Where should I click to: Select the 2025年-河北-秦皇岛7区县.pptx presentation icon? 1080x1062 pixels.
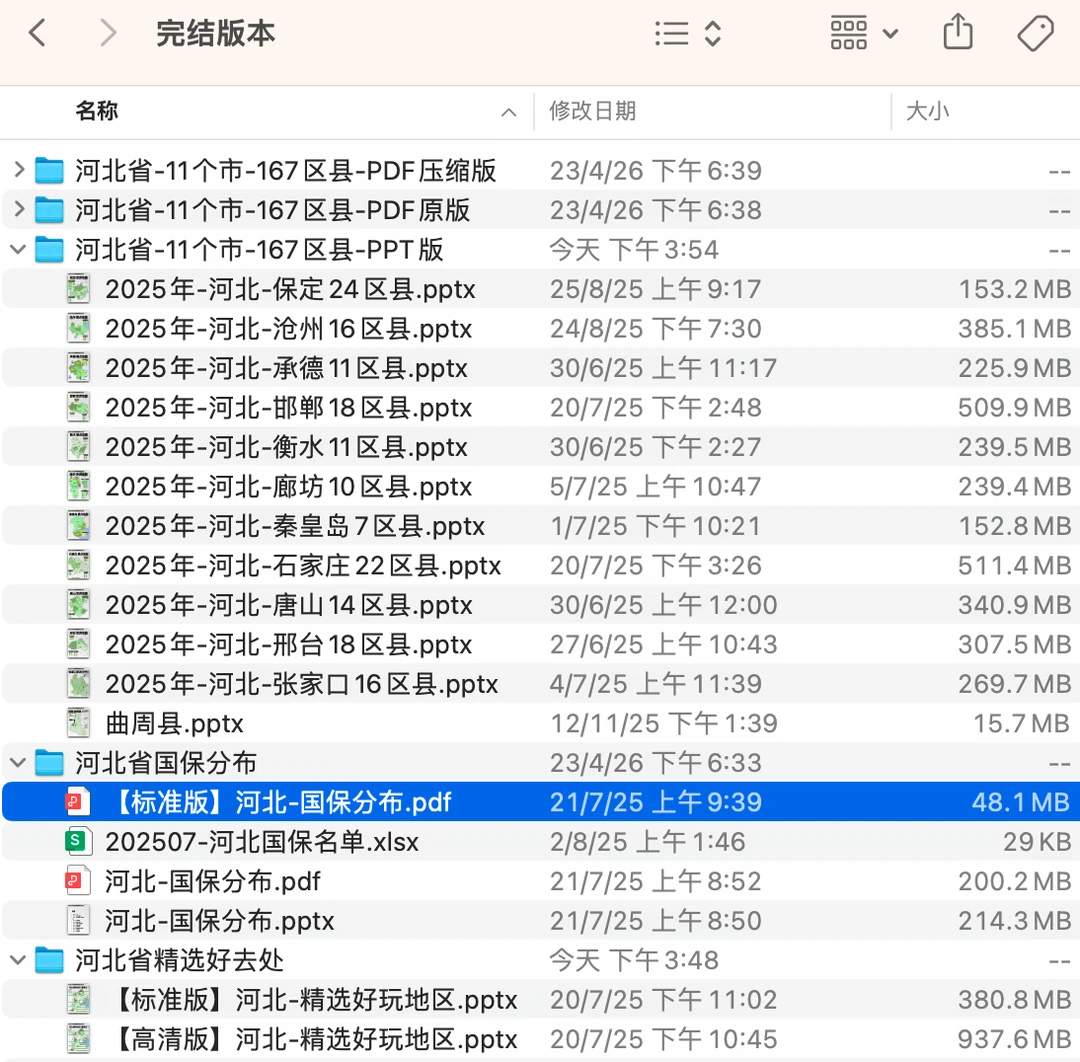(x=78, y=526)
